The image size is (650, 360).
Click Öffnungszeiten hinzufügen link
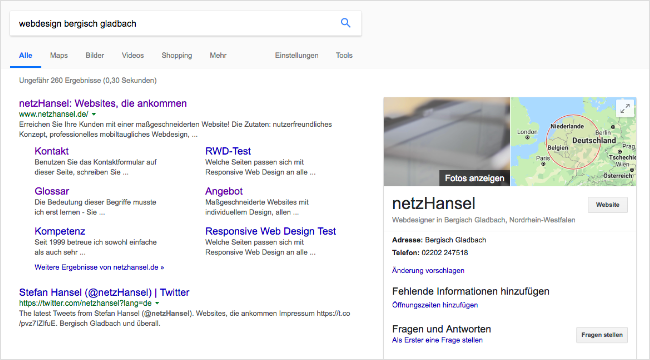pos(435,305)
